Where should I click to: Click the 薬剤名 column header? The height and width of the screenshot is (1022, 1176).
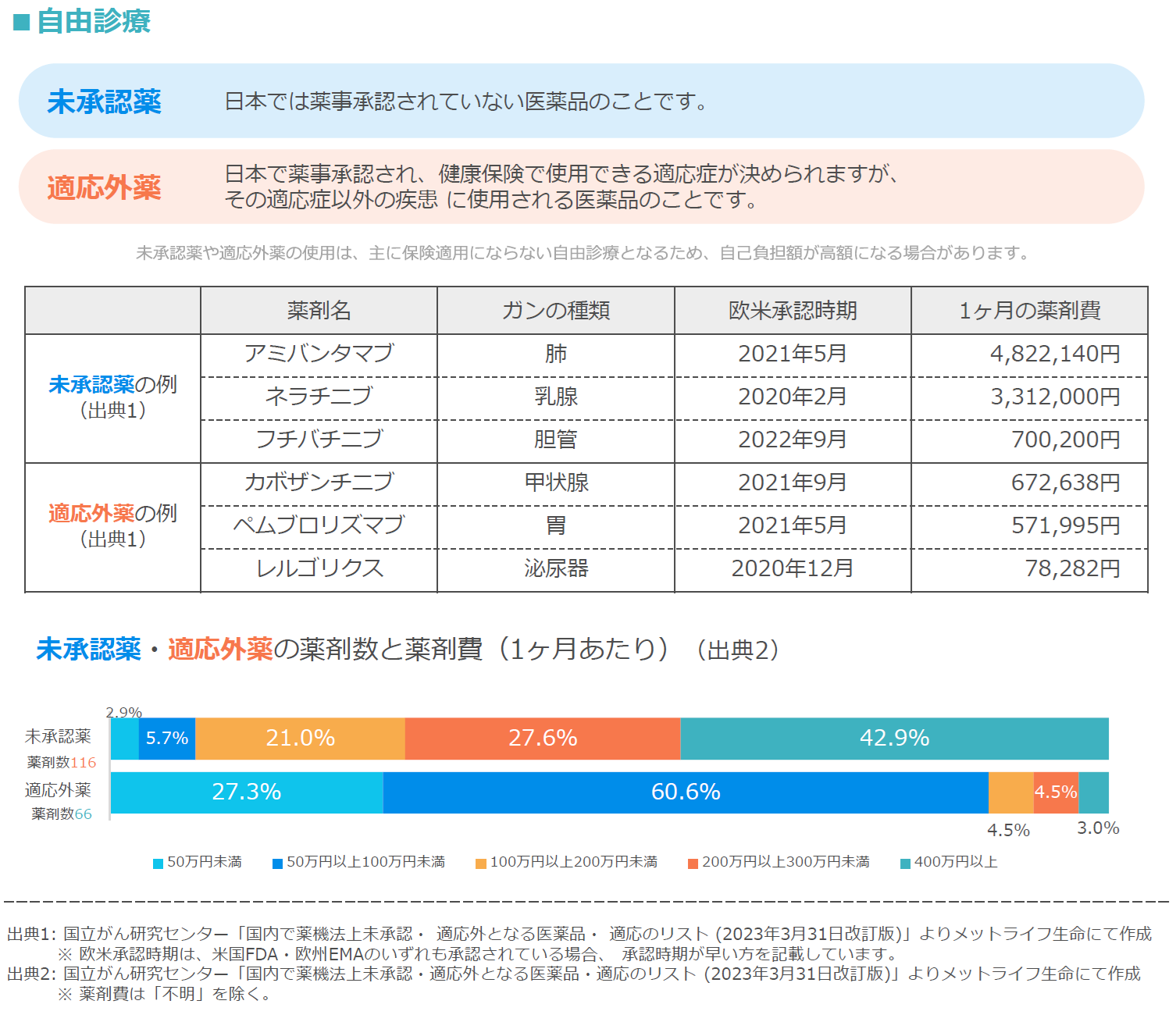[319, 311]
